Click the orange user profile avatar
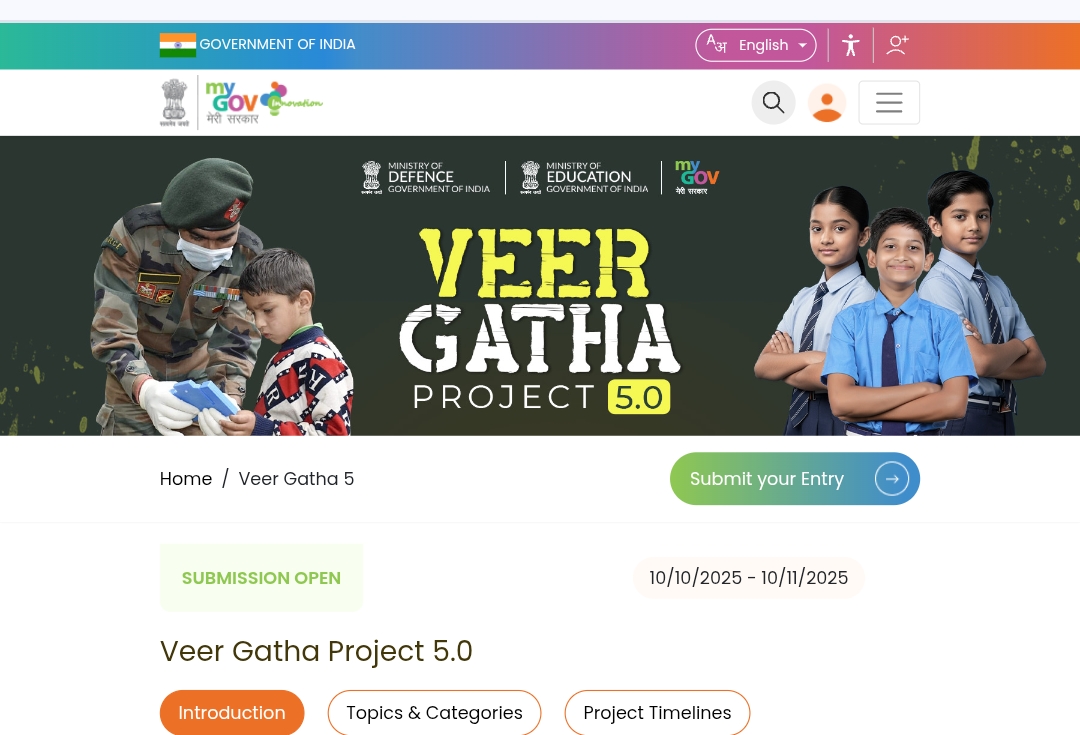 (827, 103)
